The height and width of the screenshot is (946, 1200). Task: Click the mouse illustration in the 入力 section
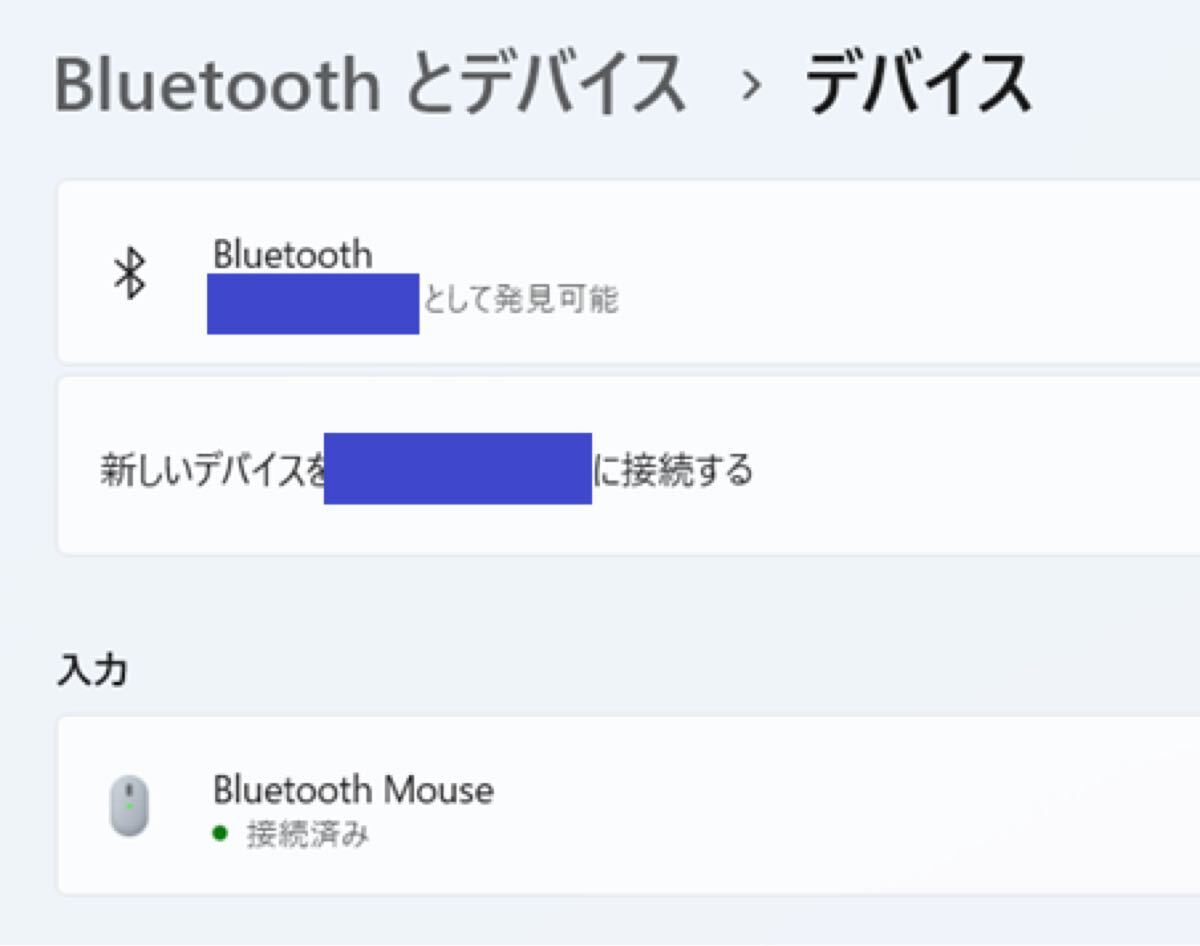click(130, 803)
